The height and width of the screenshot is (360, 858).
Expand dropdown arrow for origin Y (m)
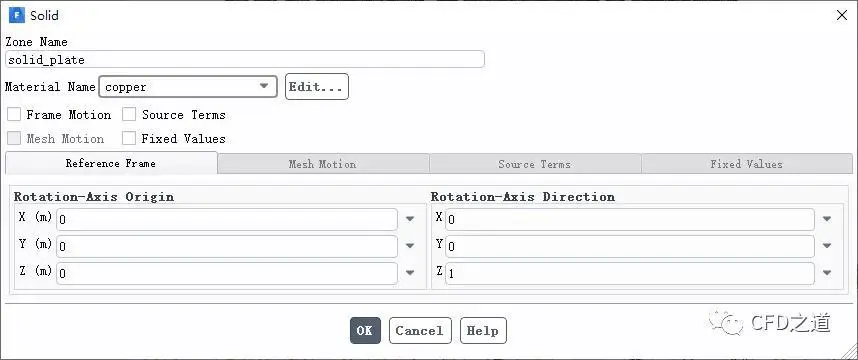point(410,246)
